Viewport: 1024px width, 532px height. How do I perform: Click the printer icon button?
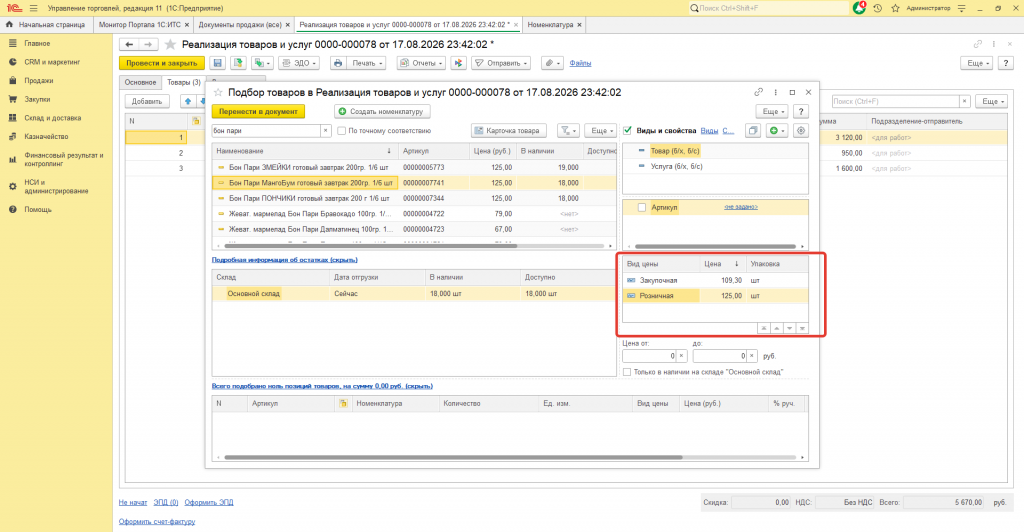(338, 63)
